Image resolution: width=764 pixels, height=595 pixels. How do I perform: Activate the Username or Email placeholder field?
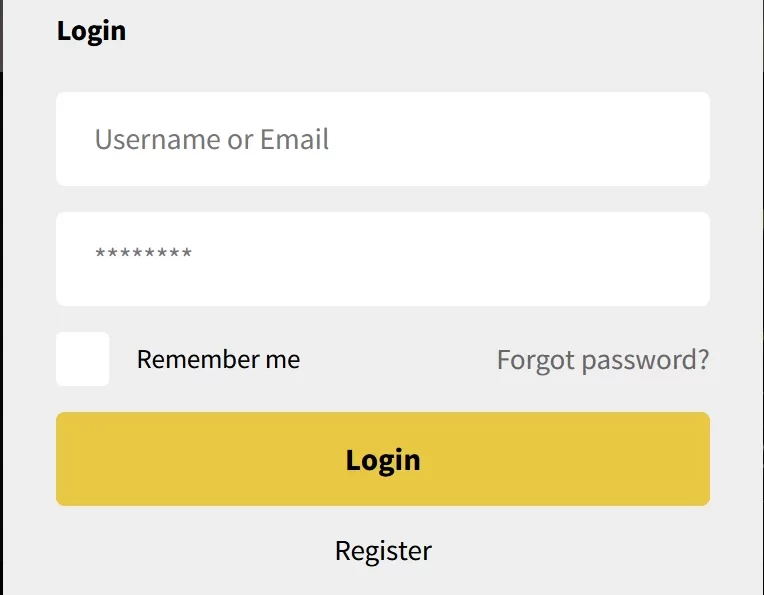click(382, 139)
